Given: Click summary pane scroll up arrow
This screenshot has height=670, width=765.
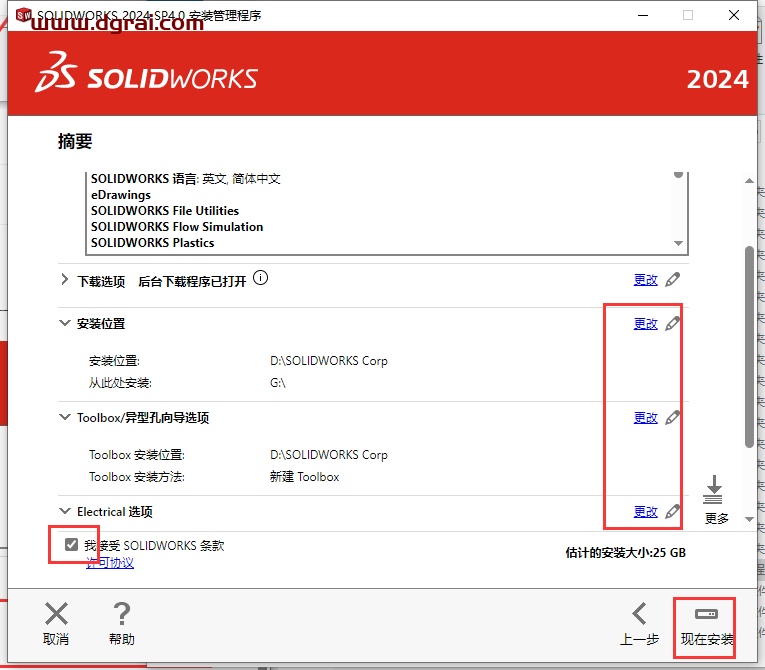Looking at the screenshot, I should [x=749, y=181].
